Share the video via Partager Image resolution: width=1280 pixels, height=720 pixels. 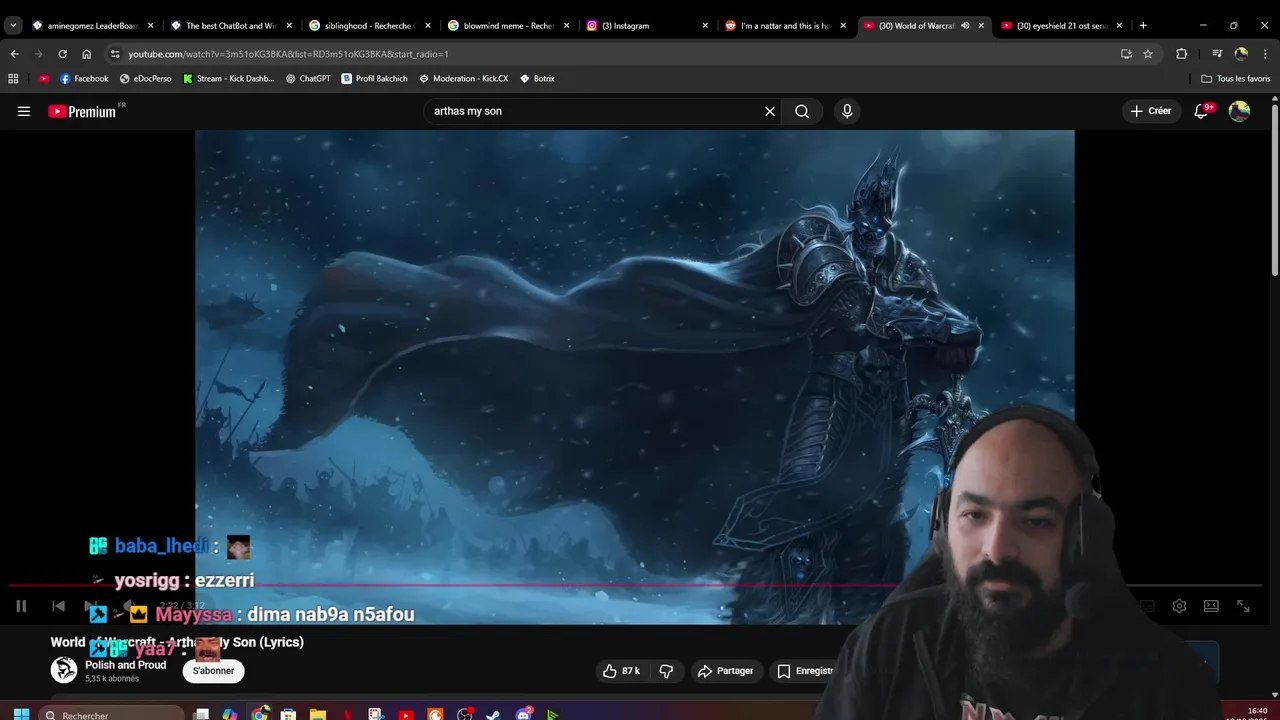(x=726, y=671)
